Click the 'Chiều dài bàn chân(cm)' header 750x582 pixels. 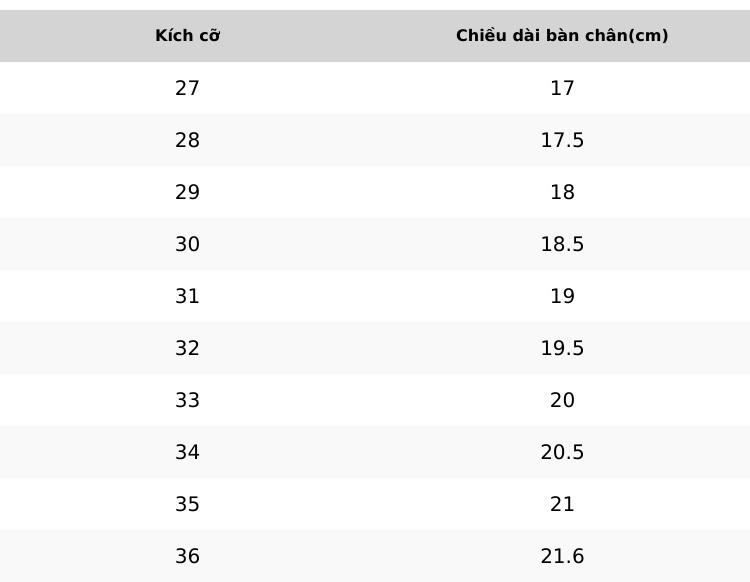click(x=562, y=36)
